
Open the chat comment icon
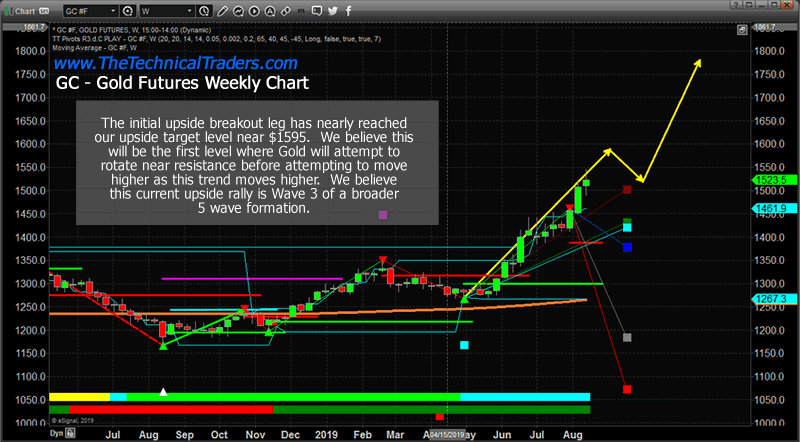317,11
